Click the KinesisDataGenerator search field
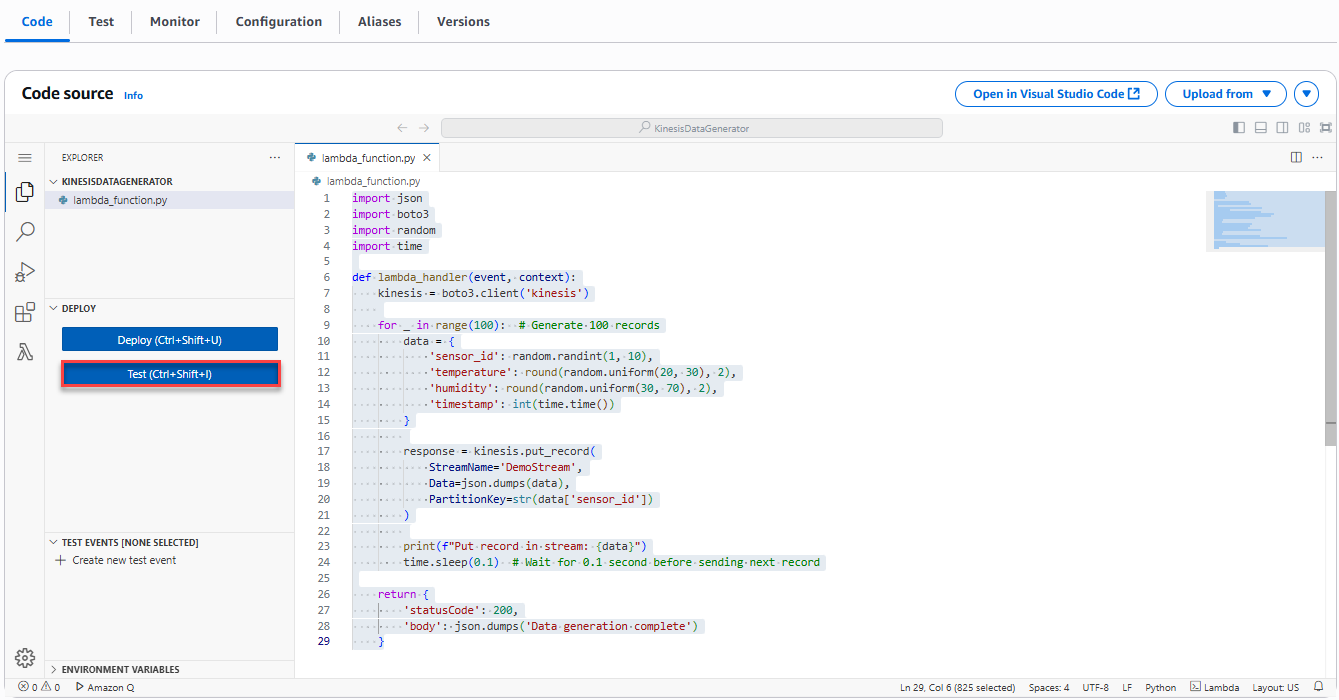Viewport: 1339px width, 700px height. [692, 128]
